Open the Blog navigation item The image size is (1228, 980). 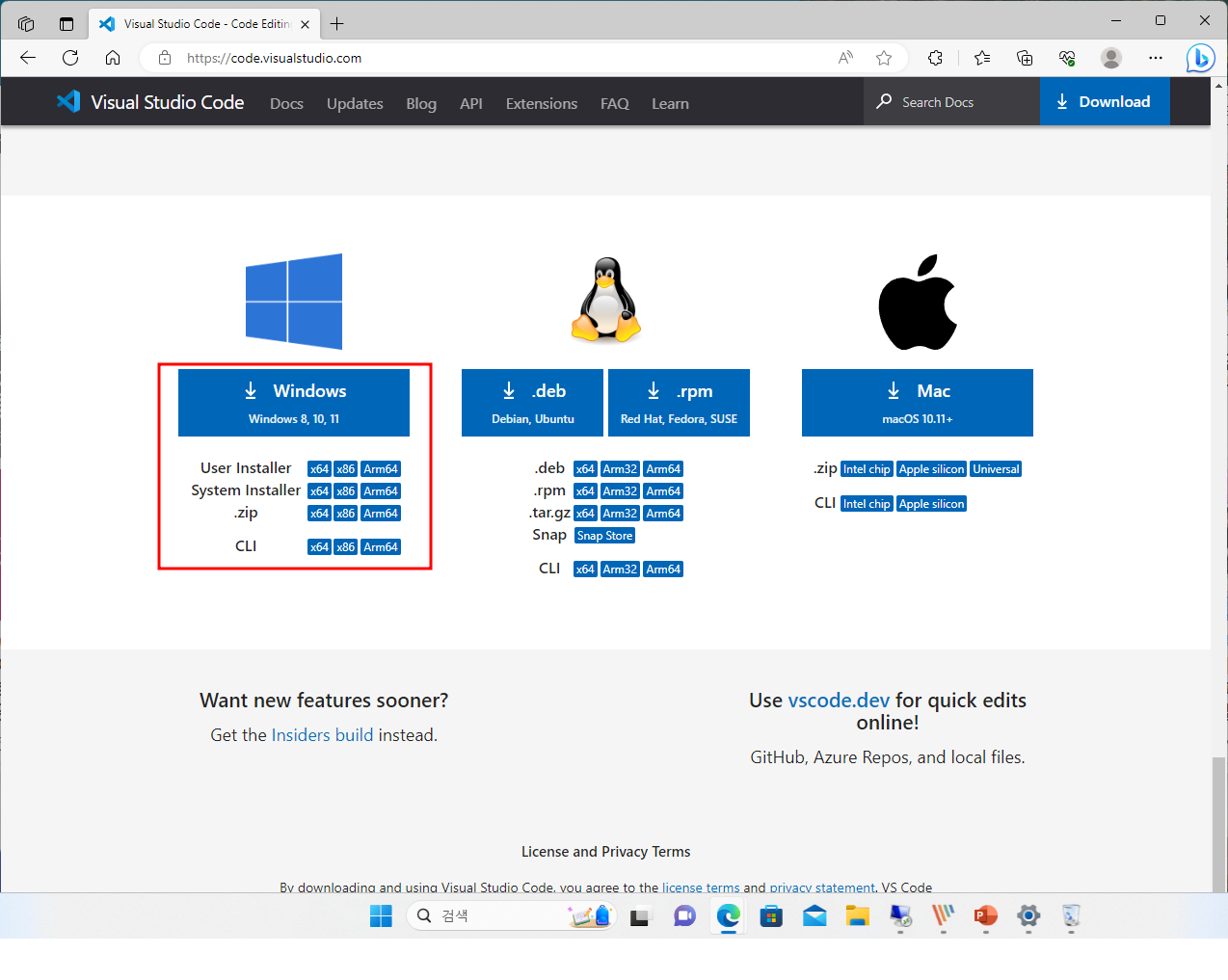pos(421,103)
